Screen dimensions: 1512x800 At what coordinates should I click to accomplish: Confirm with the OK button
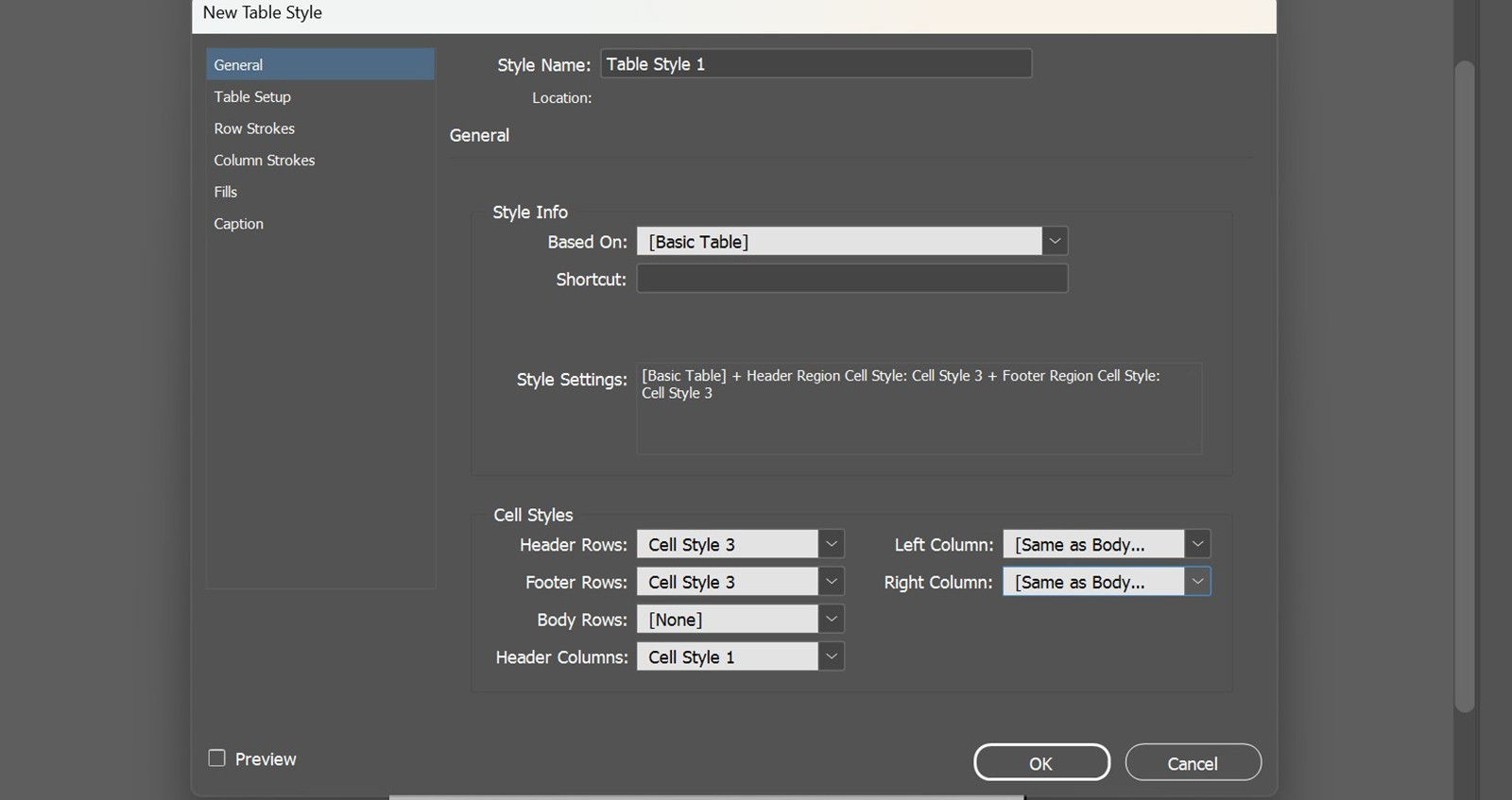coord(1041,762)
